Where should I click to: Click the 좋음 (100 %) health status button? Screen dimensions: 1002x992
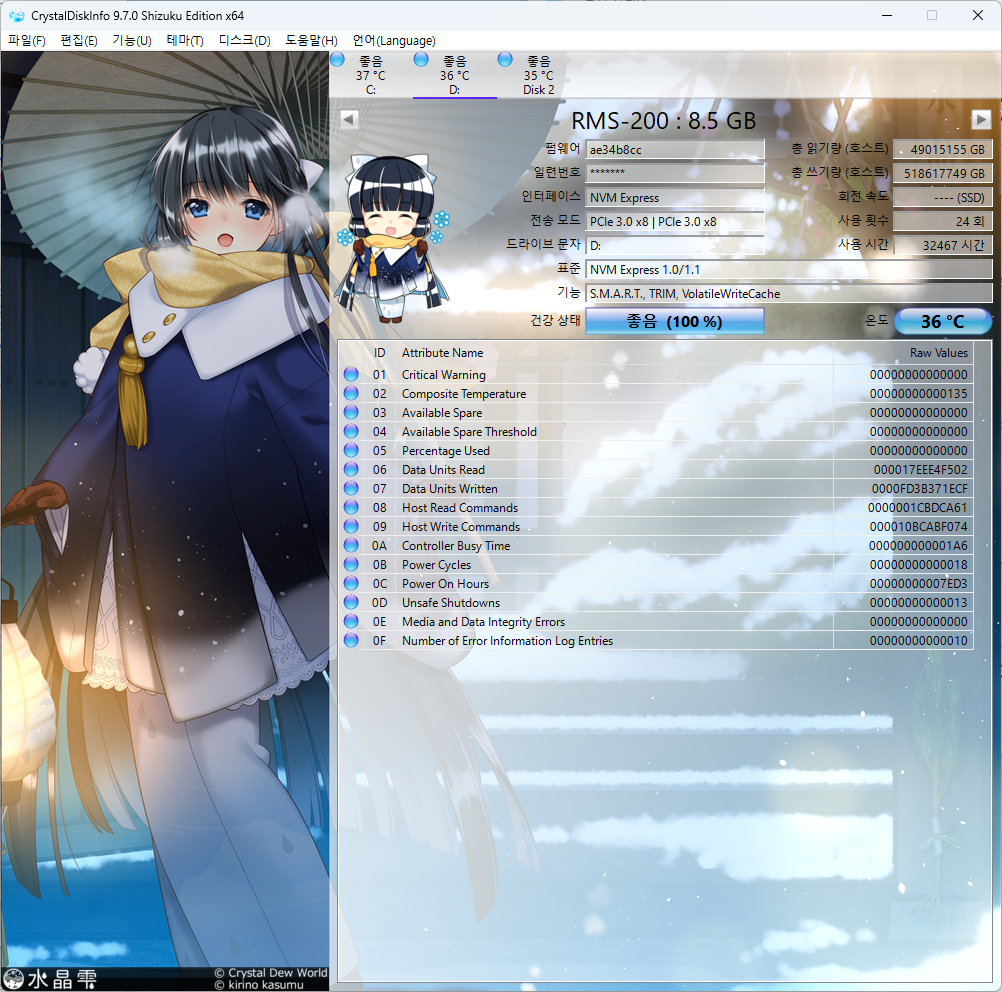point(674,322)
